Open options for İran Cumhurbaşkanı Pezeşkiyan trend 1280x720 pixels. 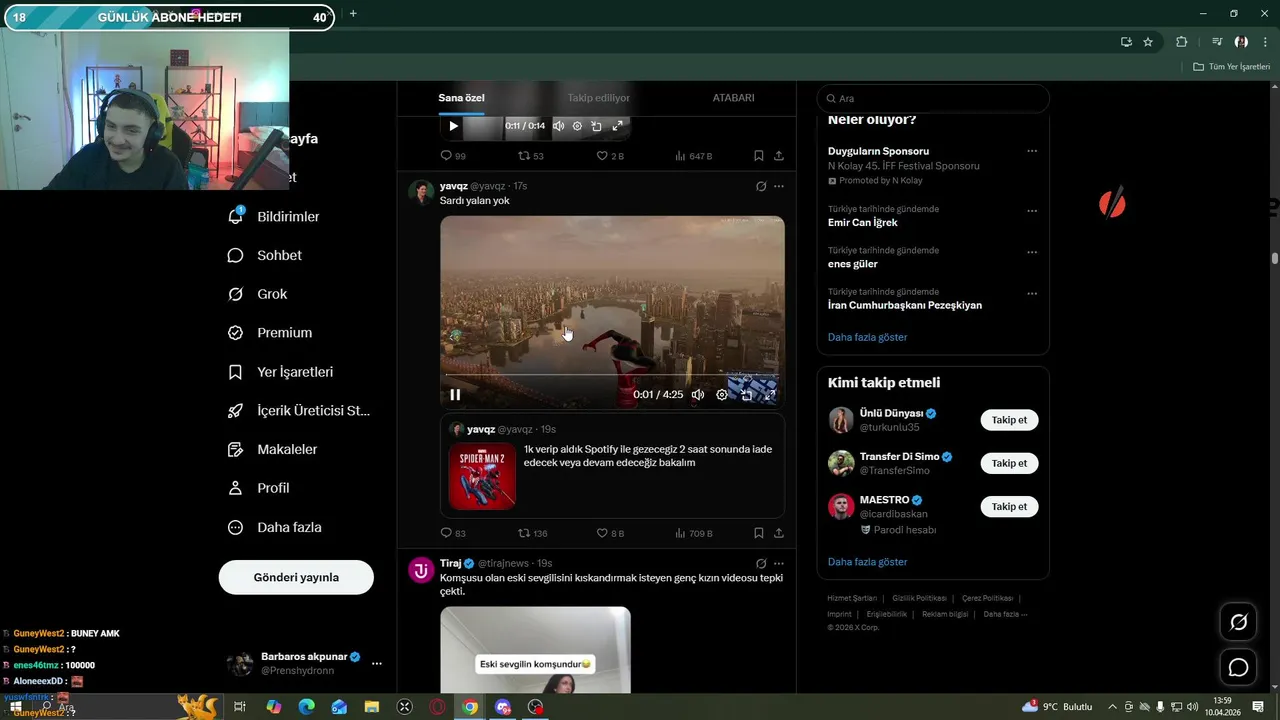coord(1032,293)
